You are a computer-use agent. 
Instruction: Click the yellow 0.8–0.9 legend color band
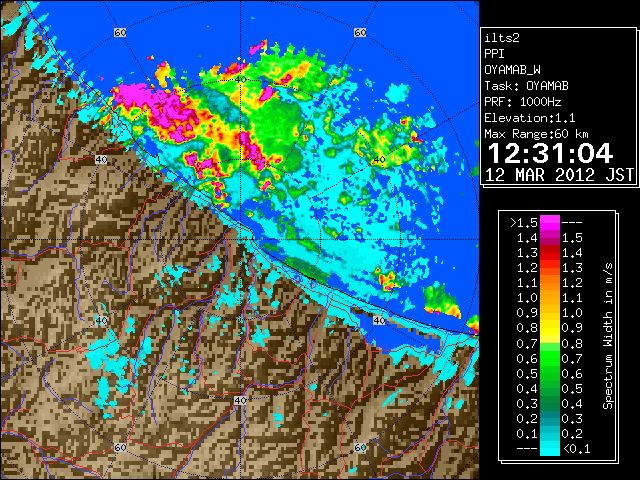[549, 329]
